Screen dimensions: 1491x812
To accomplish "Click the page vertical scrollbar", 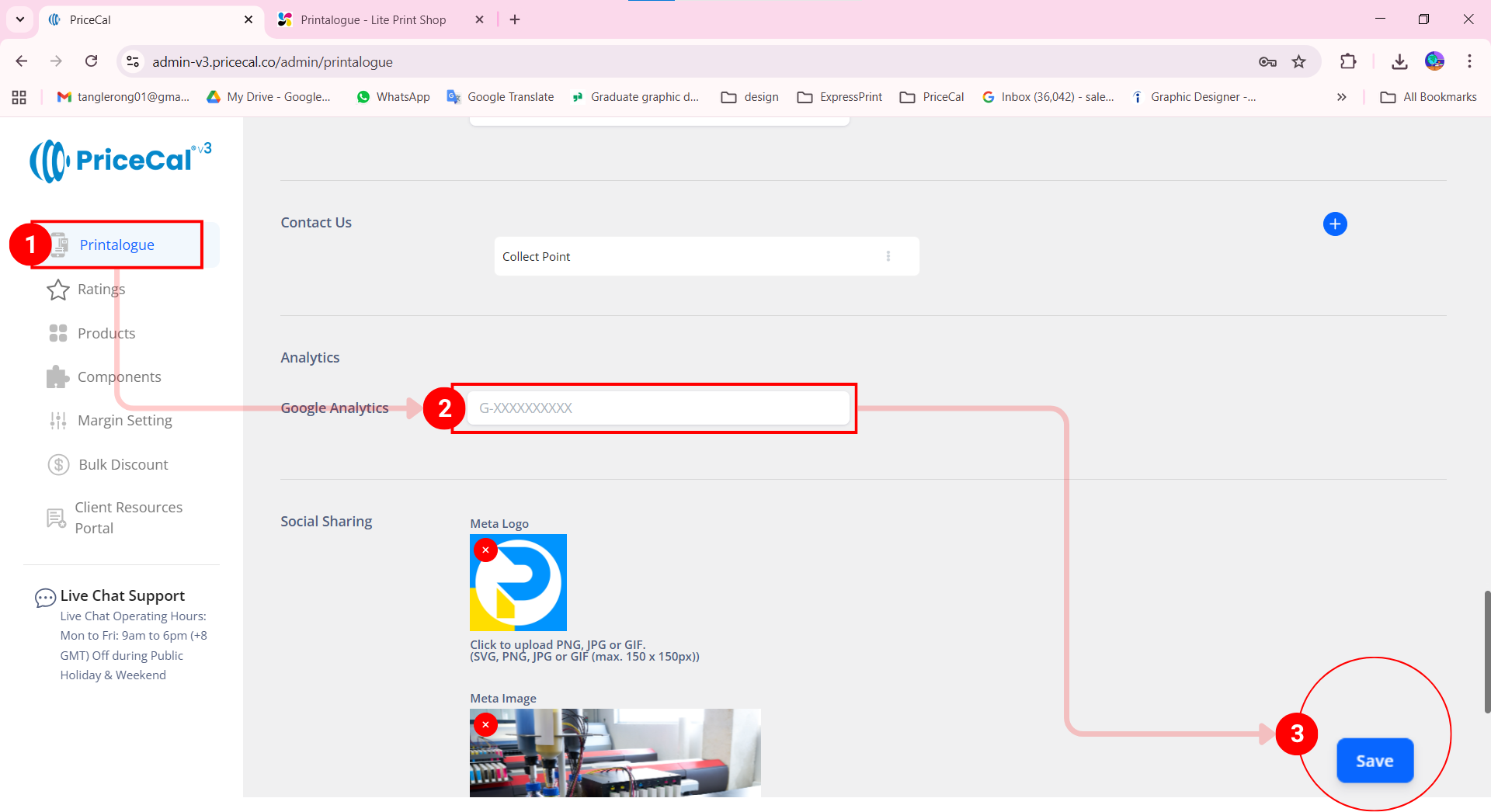I will pyautogui.click(x=1486, y=651).
